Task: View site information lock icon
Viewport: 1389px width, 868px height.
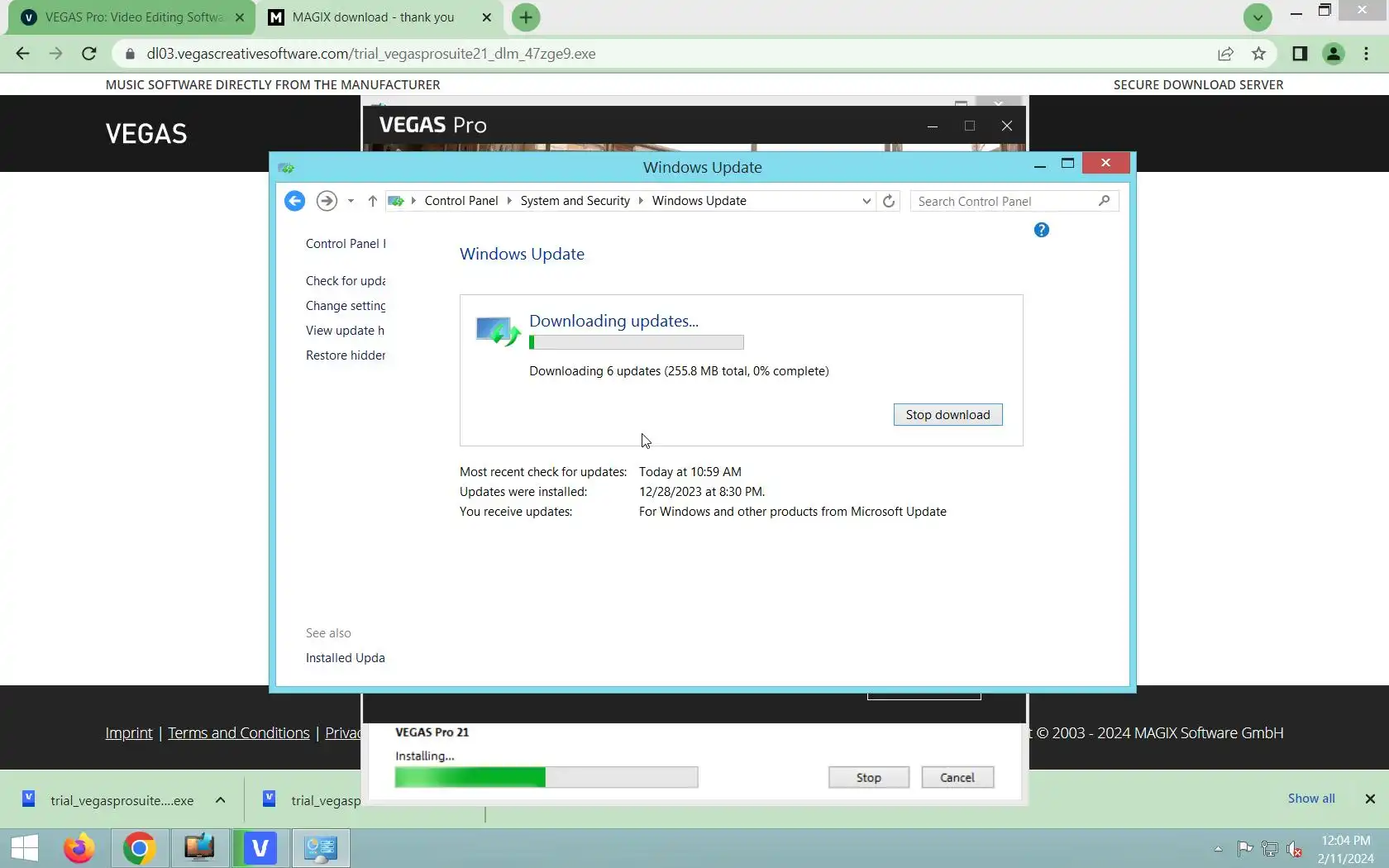Action: 130,54
